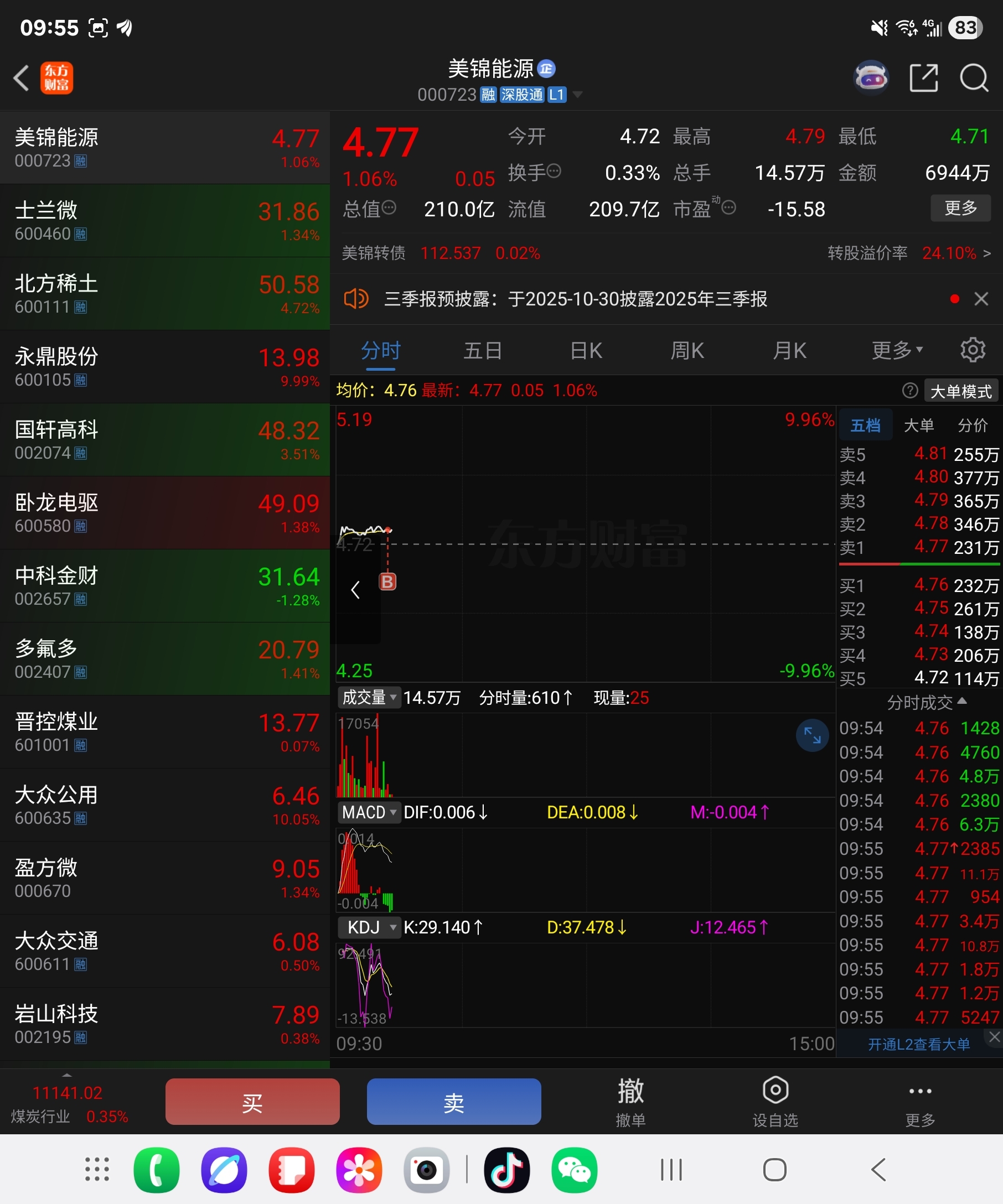
Task: Tap the chart settings gear icon
Action: (973, 349)
